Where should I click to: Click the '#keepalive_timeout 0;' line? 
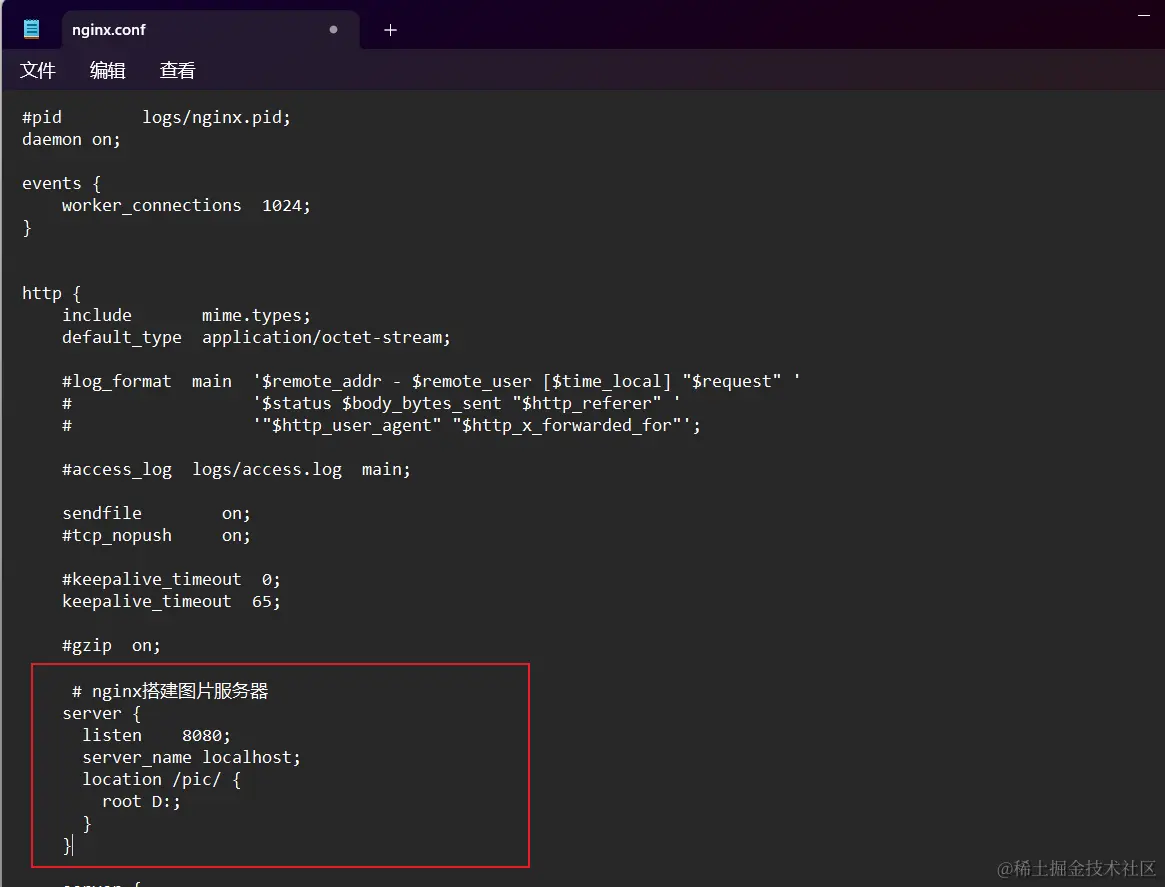click(172, 579)
